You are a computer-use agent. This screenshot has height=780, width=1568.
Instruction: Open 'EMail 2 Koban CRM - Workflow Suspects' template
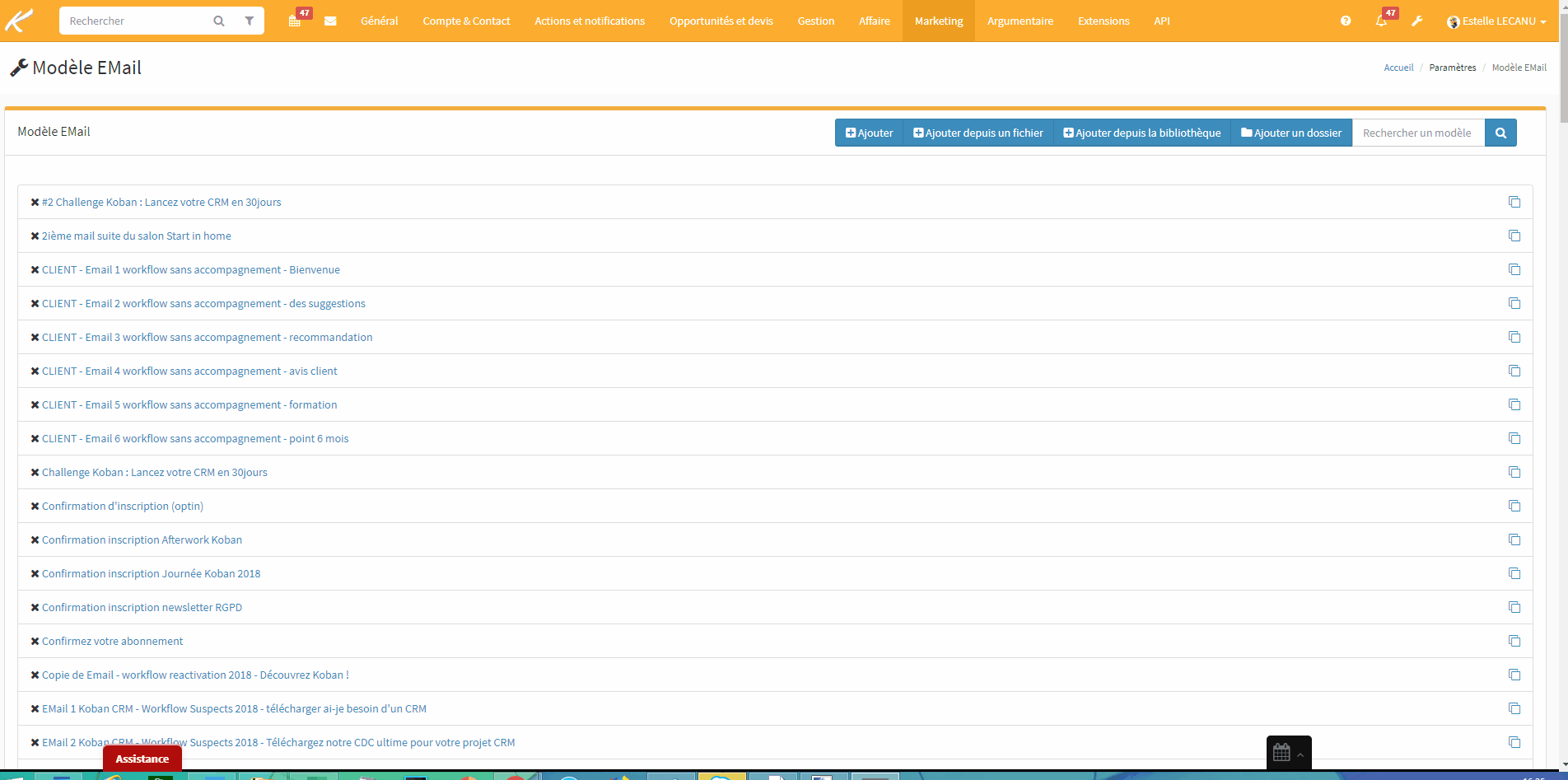click(x=278, y=742)
